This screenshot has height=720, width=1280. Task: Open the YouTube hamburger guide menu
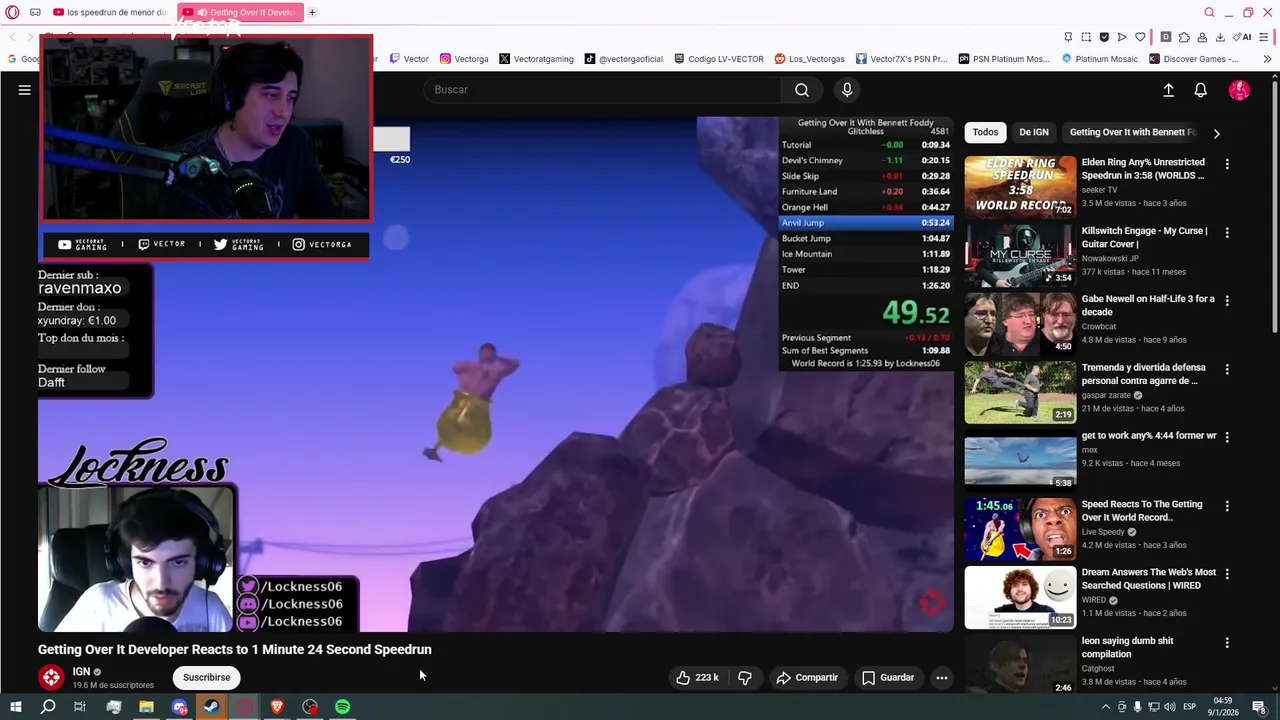pos(24,90)
